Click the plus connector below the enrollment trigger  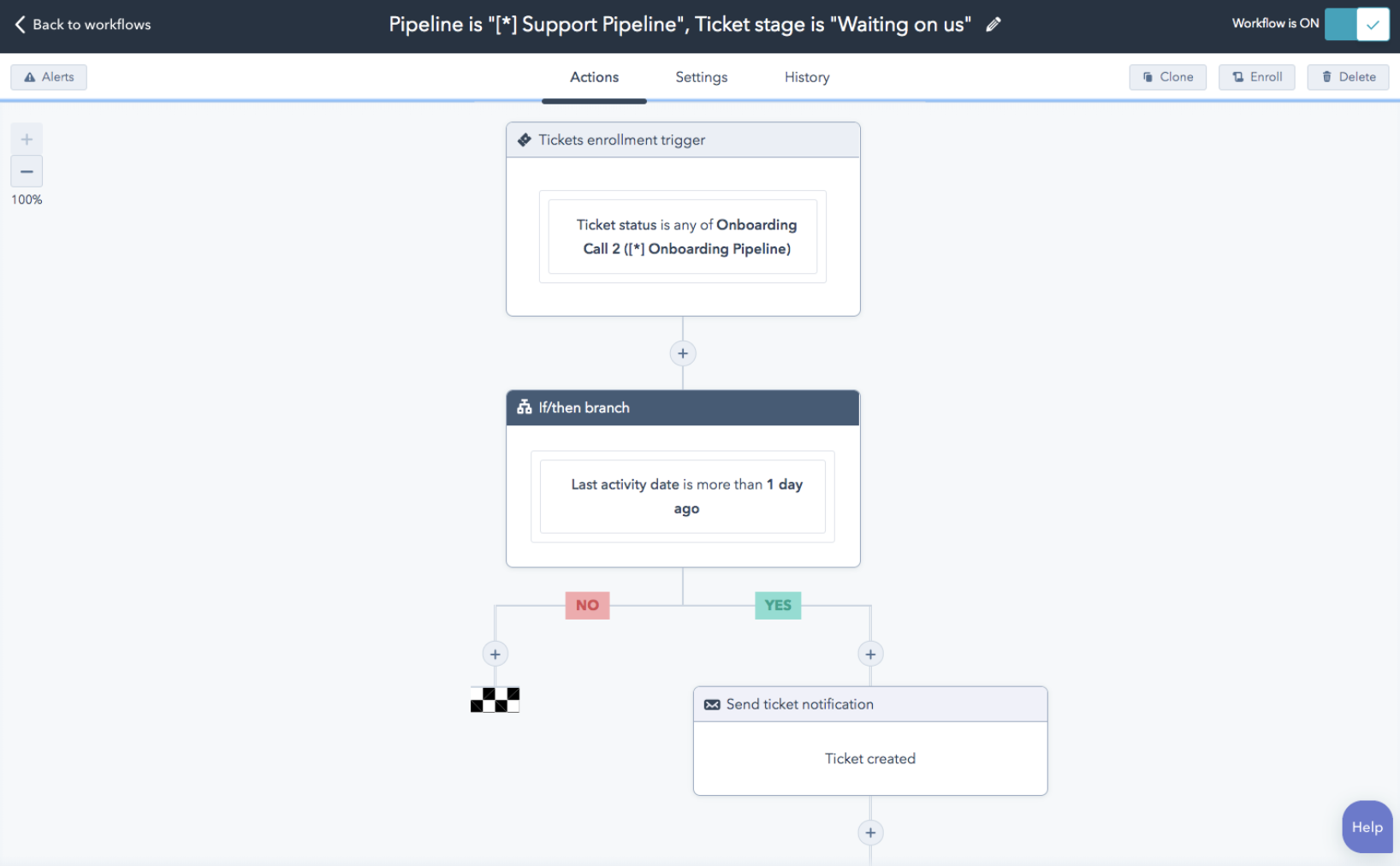pyautogui.click(x=682, y=353)
